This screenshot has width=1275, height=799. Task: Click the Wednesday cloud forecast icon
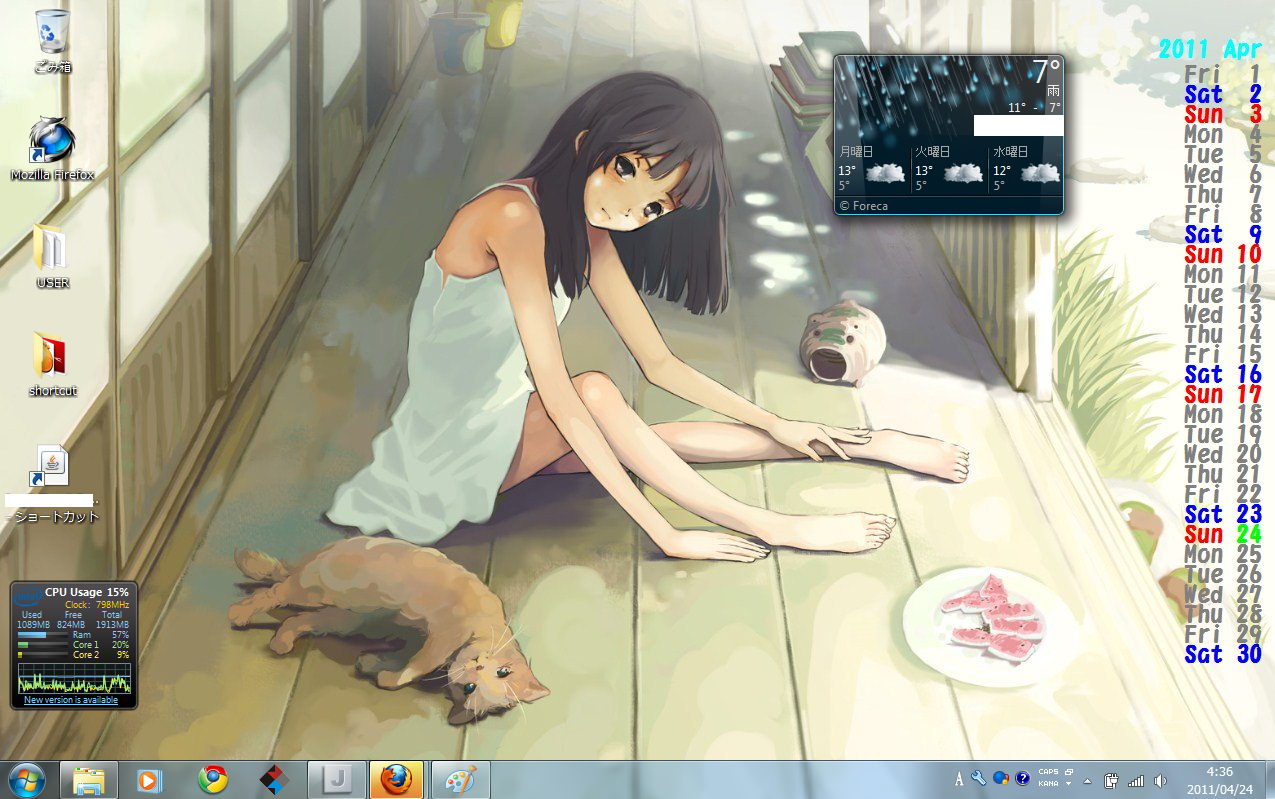click(x=1040, y=173)
